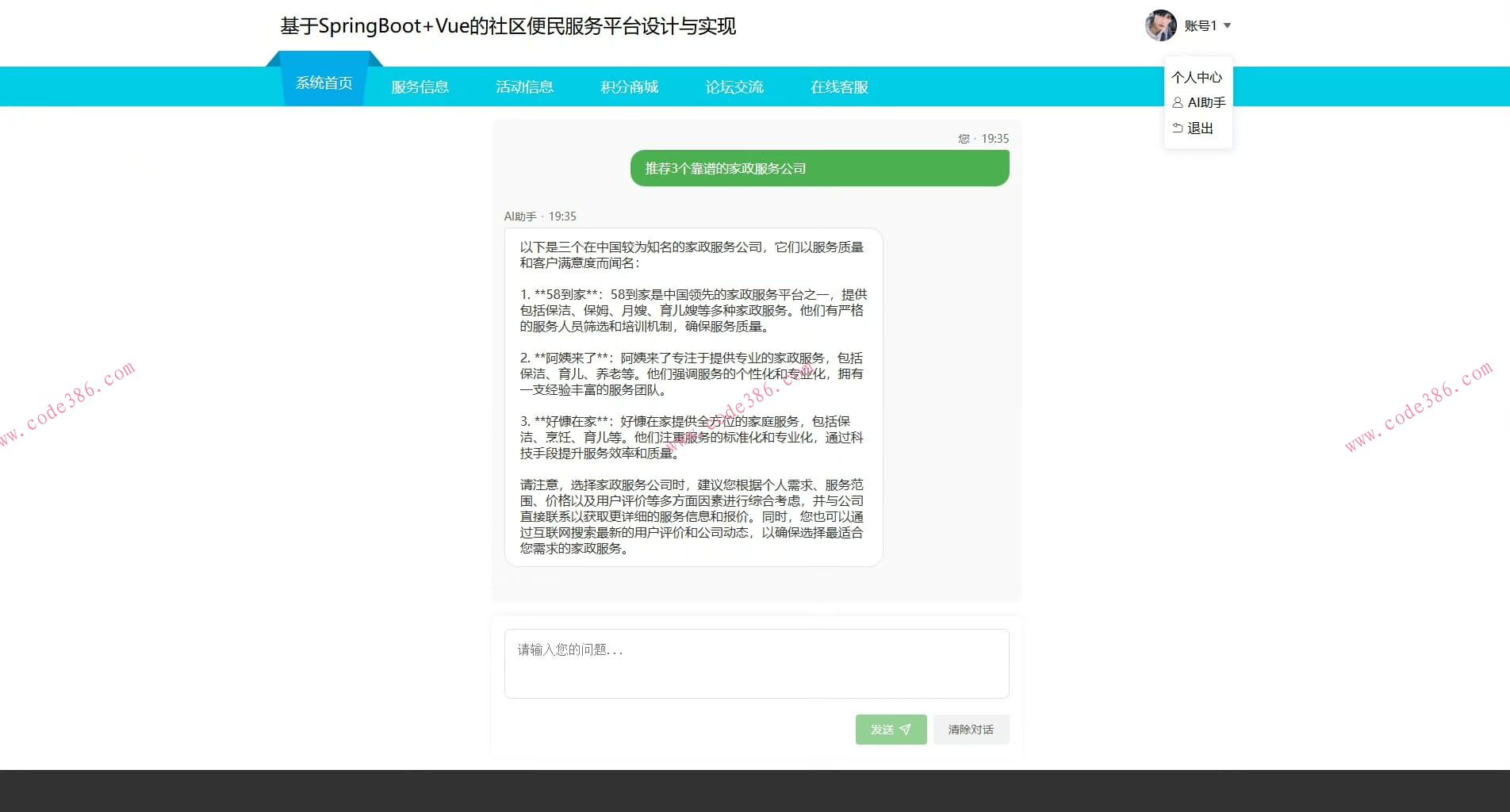Open the 积分商城 tab

[x=629, y=86]
